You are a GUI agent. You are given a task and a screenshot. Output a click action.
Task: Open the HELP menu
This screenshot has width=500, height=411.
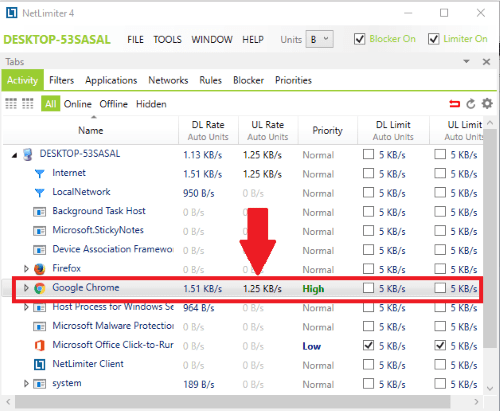tap(253, 40)
